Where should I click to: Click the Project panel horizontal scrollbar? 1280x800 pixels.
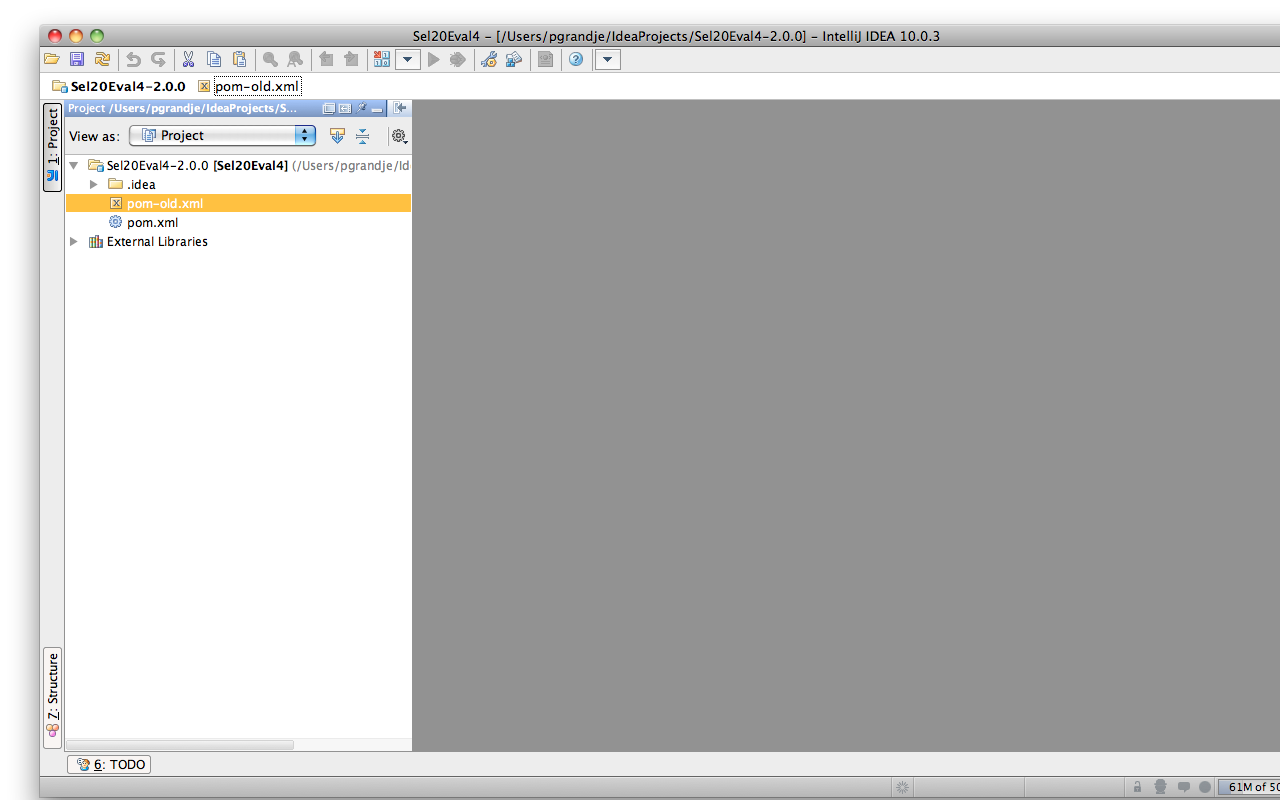pos(180,745)
